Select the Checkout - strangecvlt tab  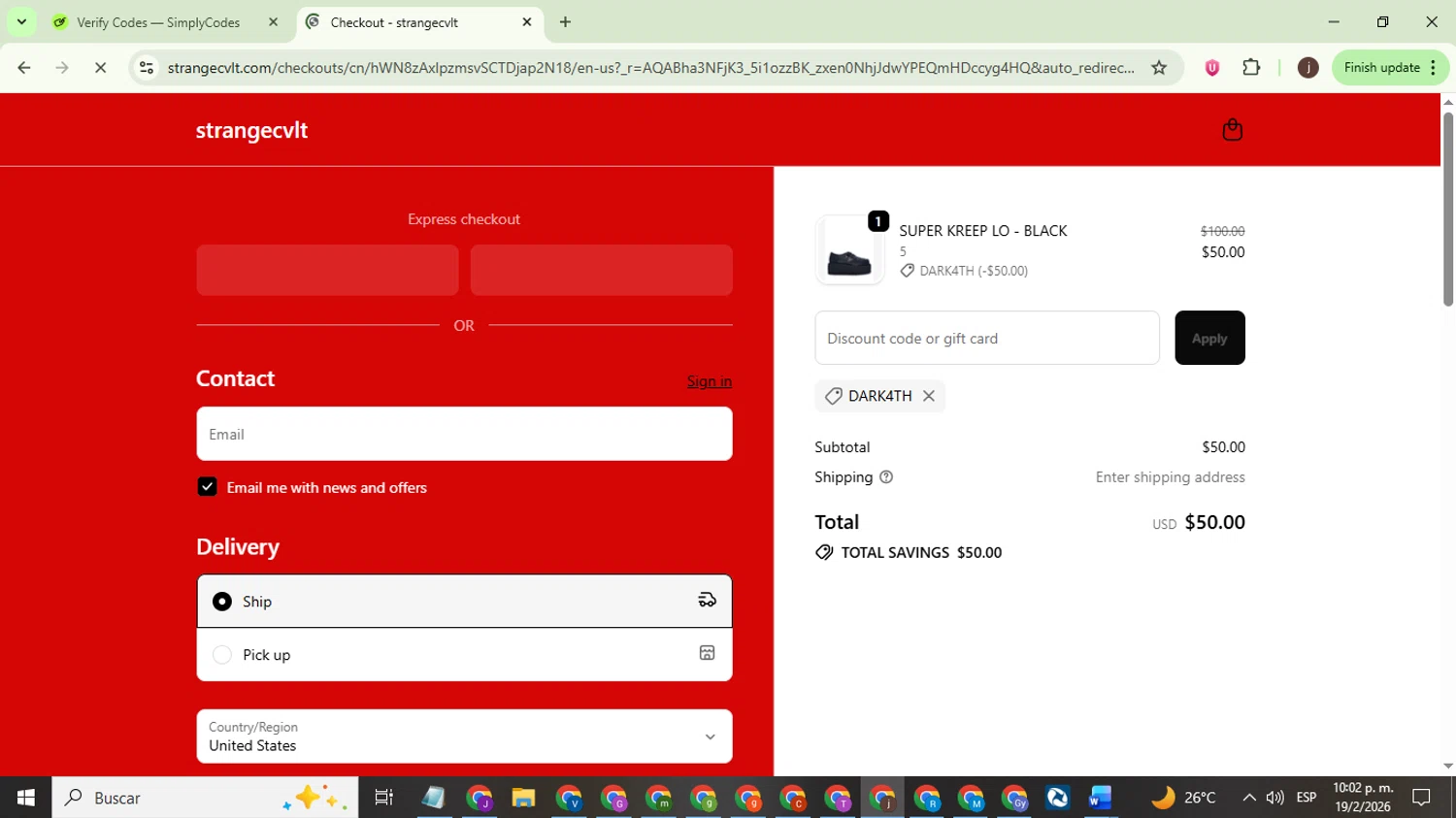419,21
